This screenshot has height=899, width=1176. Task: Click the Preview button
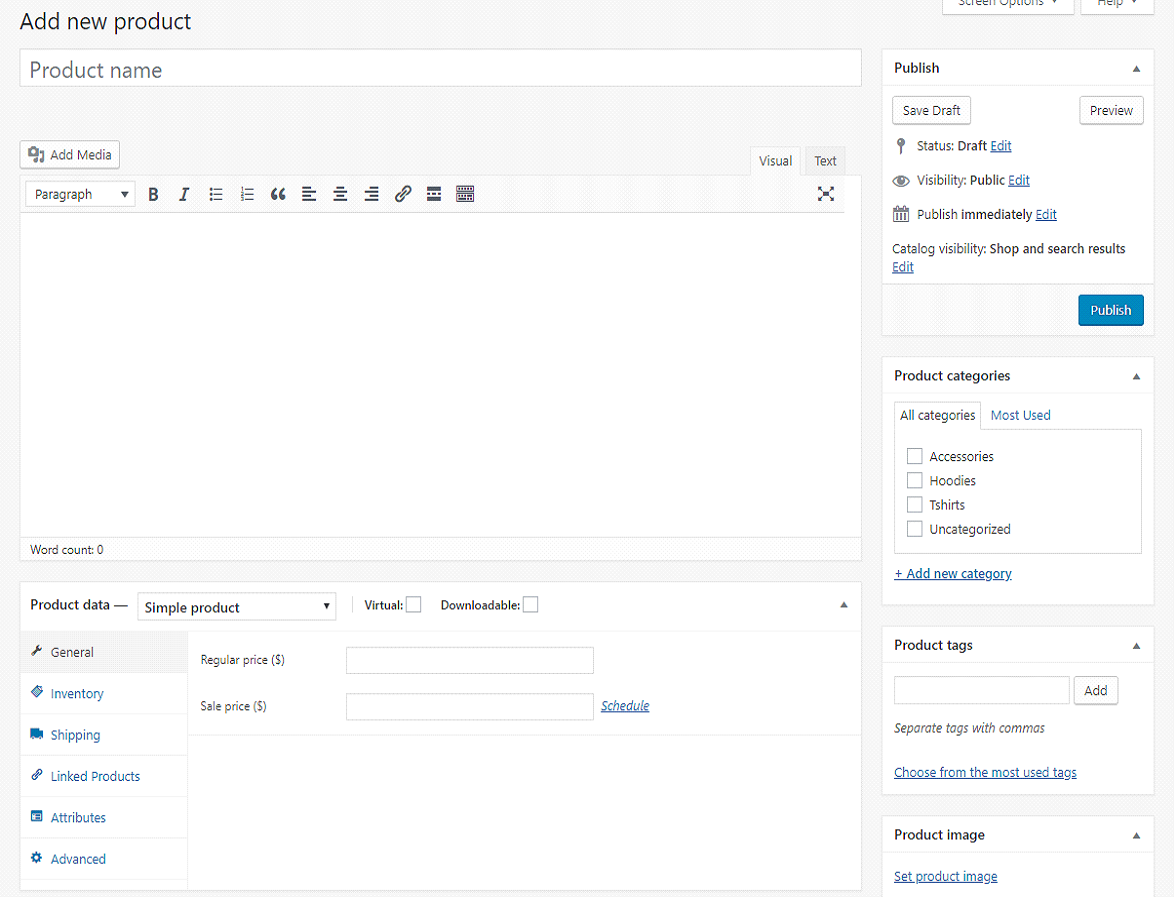(x=1111, y=110)
